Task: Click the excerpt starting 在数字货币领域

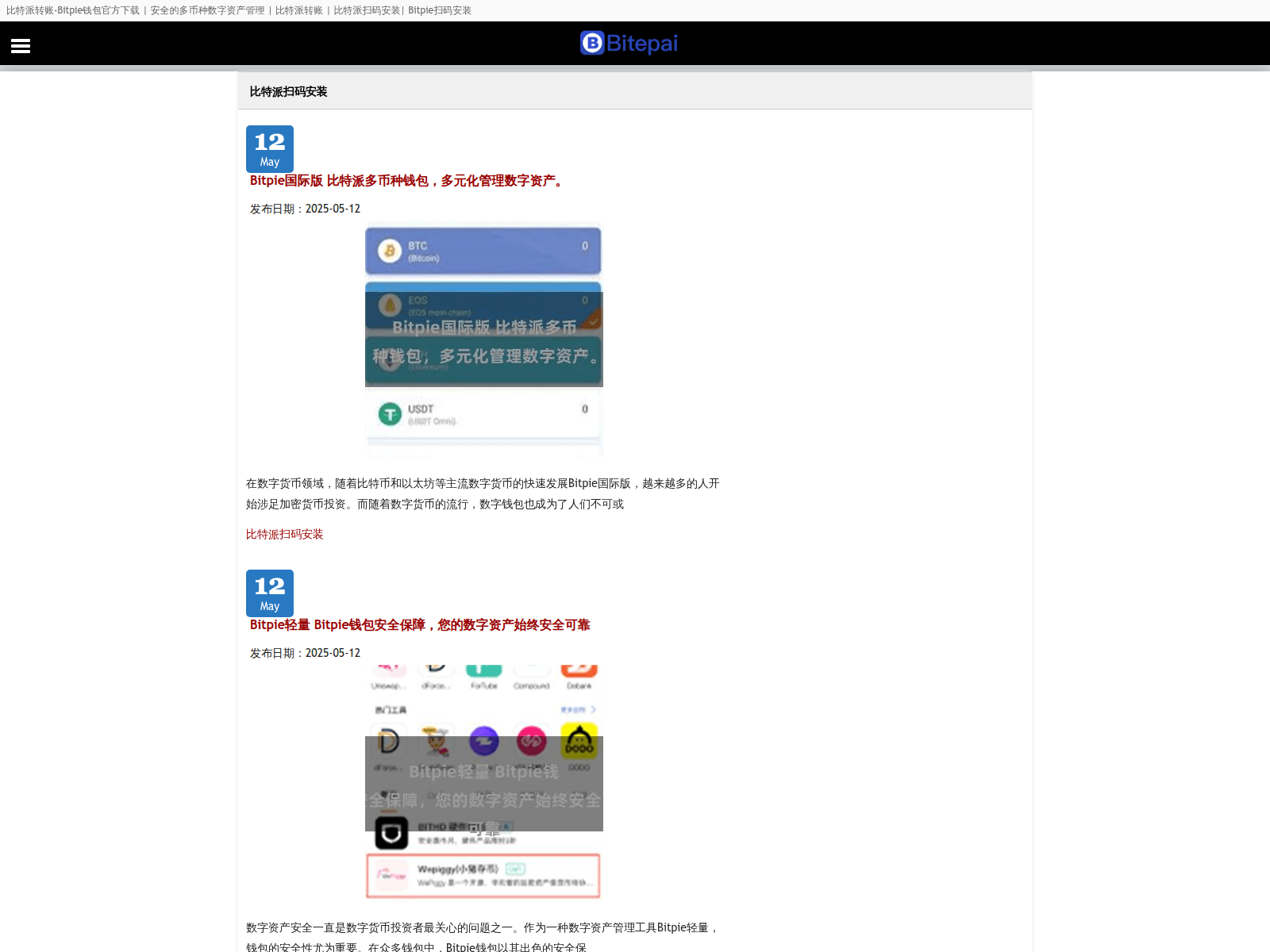Action: tap(483, 493)
